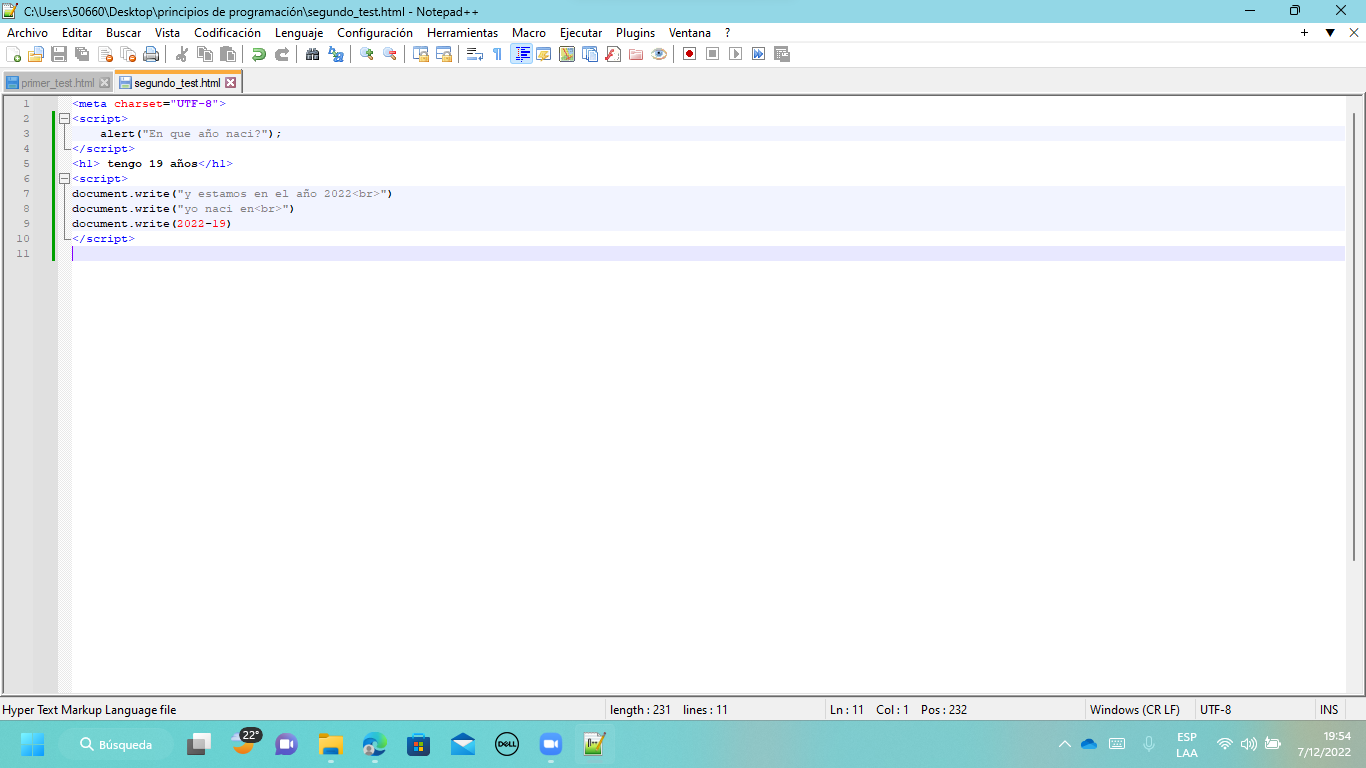
Task: Click the Redo toolbar arrow
Action: (x=282, y=54)
